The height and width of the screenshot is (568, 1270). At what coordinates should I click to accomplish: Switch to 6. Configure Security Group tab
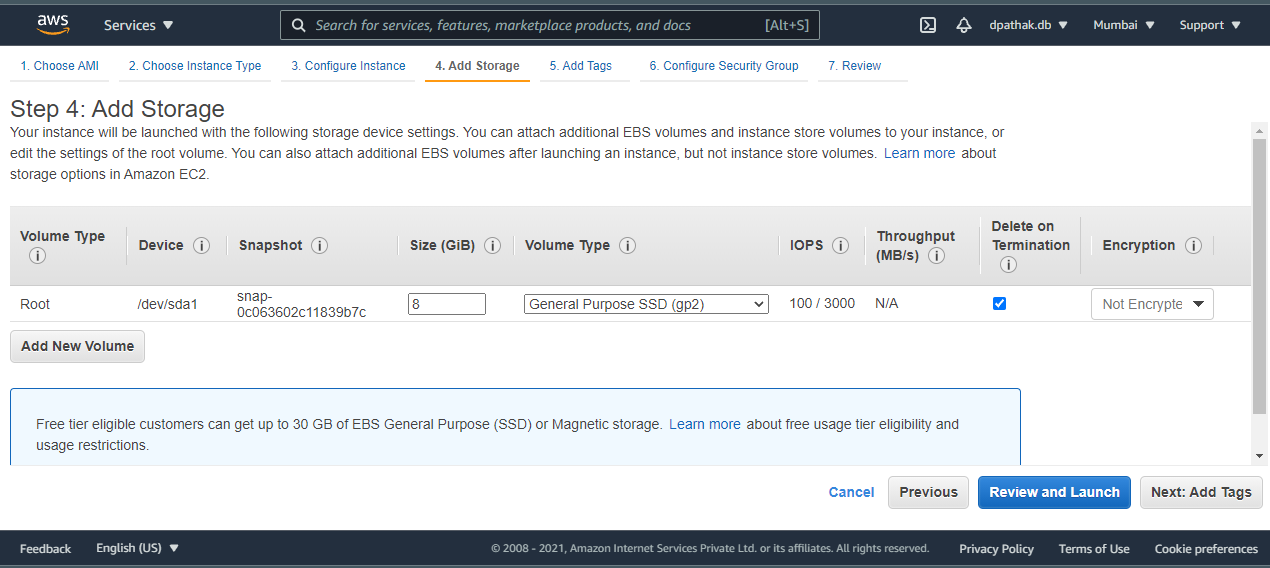[x=723, y=66]
